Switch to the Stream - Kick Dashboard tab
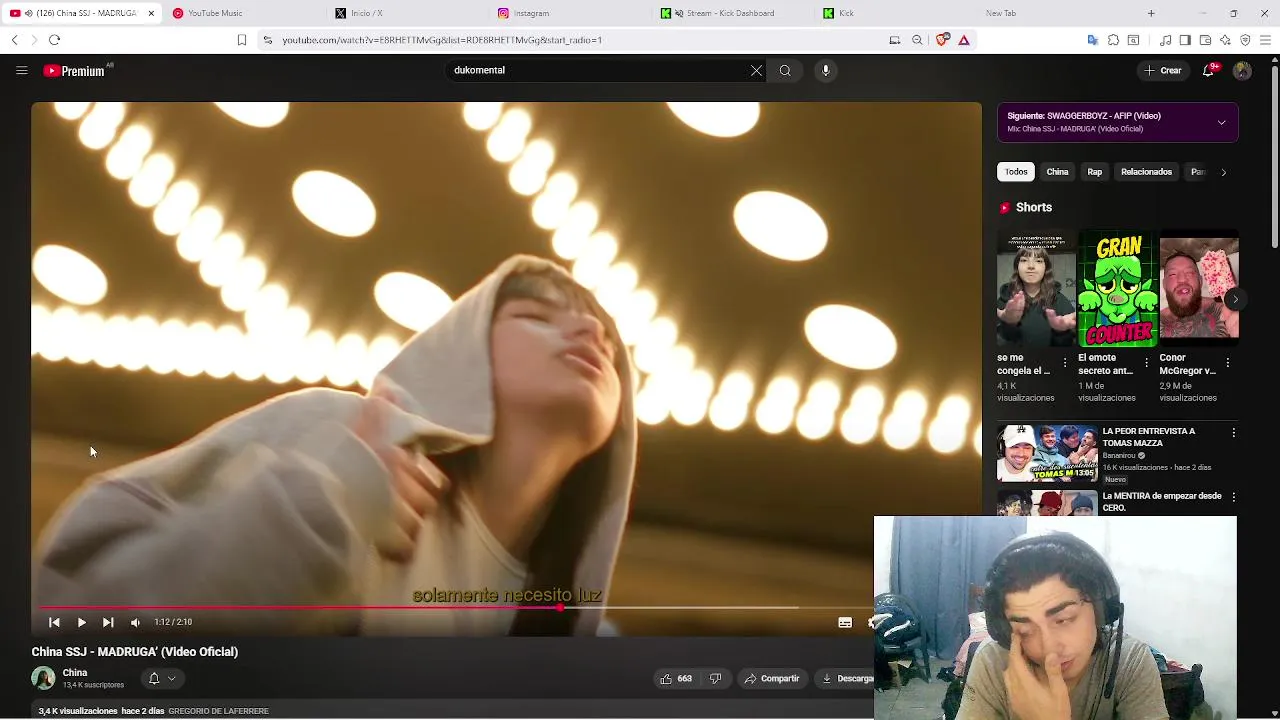The image size is (1280, 720). (733, 13)
